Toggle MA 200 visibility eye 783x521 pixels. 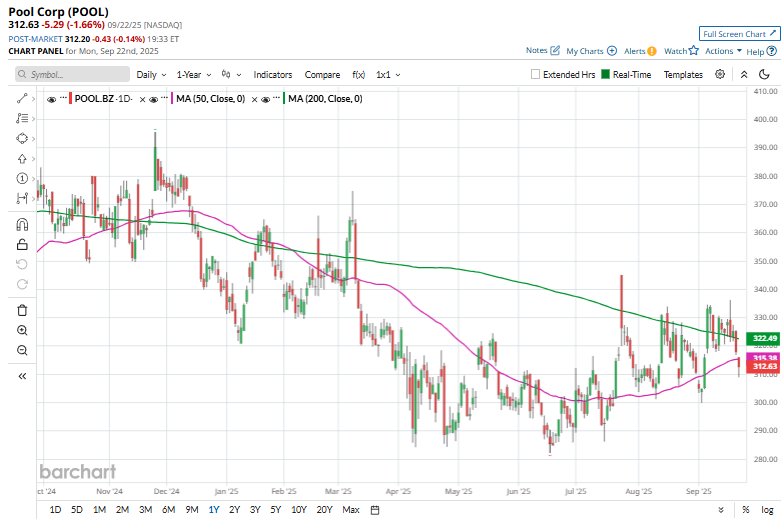[265, 99]
